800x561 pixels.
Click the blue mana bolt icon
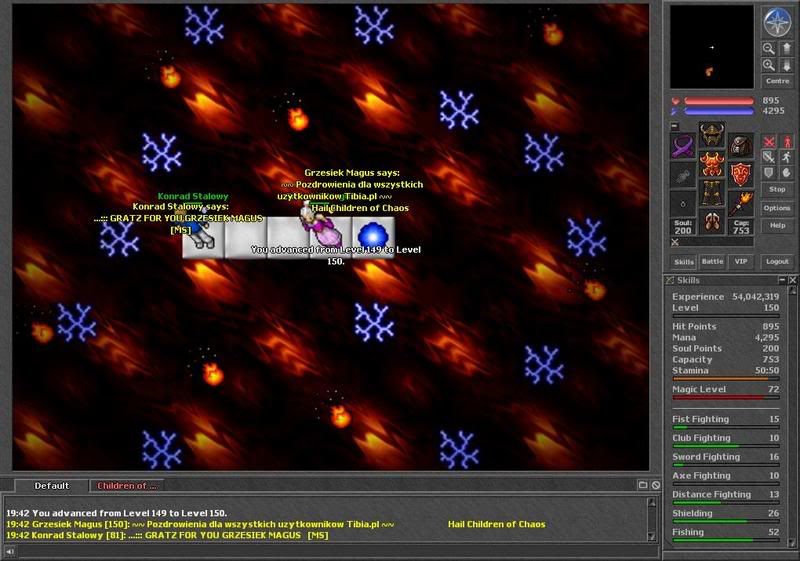676,111
